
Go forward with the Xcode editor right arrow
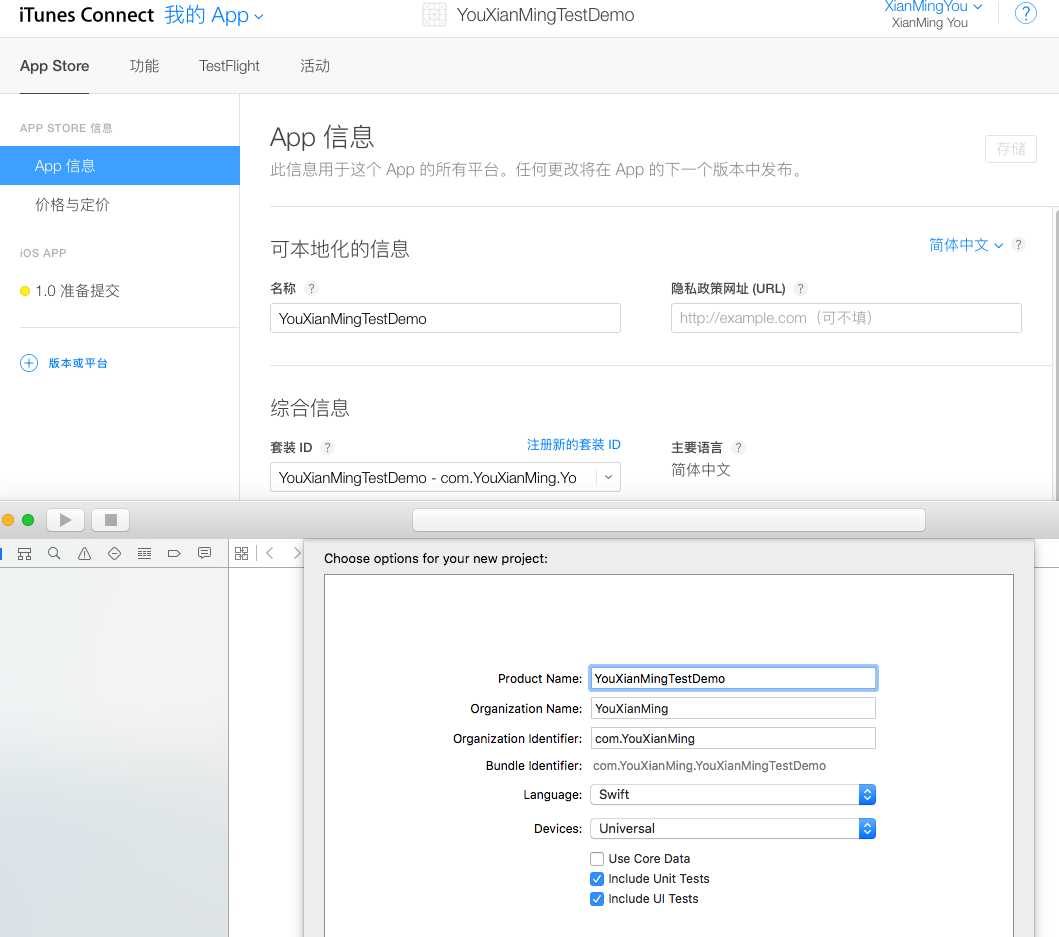click(x=296, y=553)
